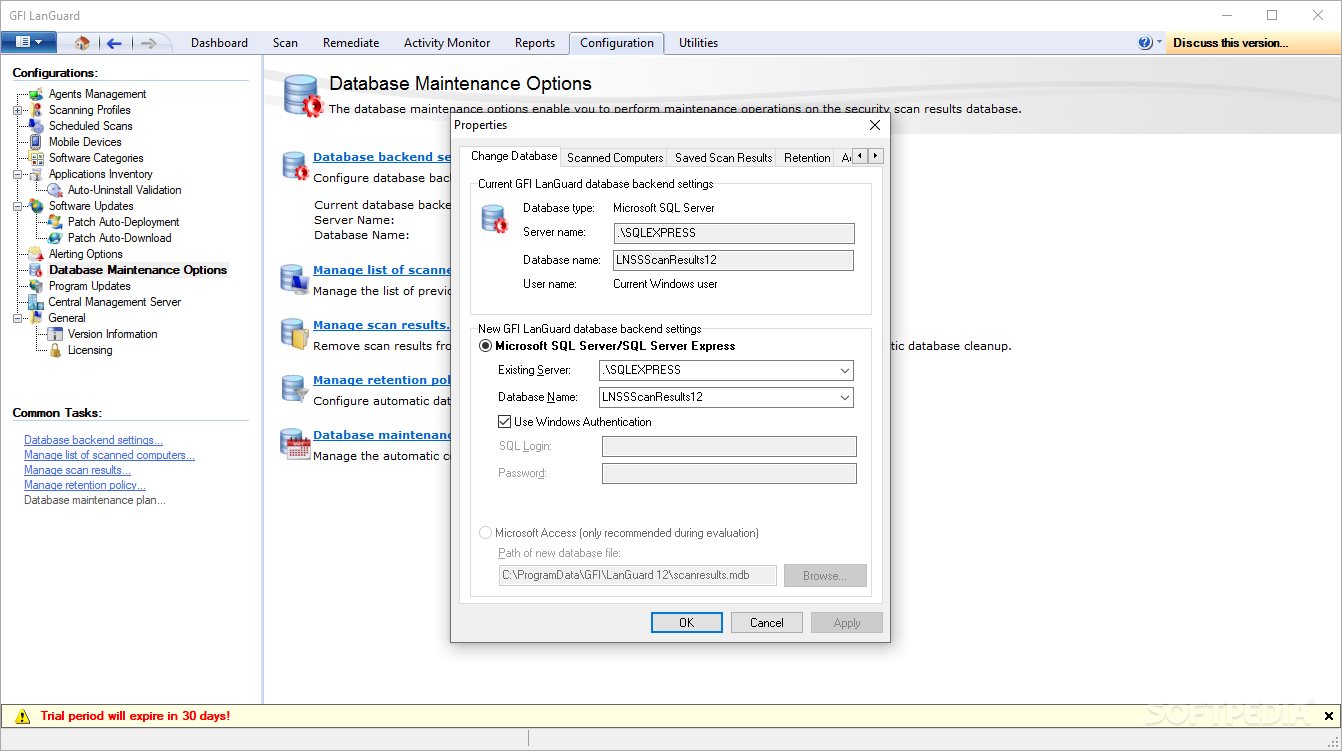Expand the Scanning Profiles tree node
Image resolution: width=1342 pixels, height=751 pixels.
[17, 110]
